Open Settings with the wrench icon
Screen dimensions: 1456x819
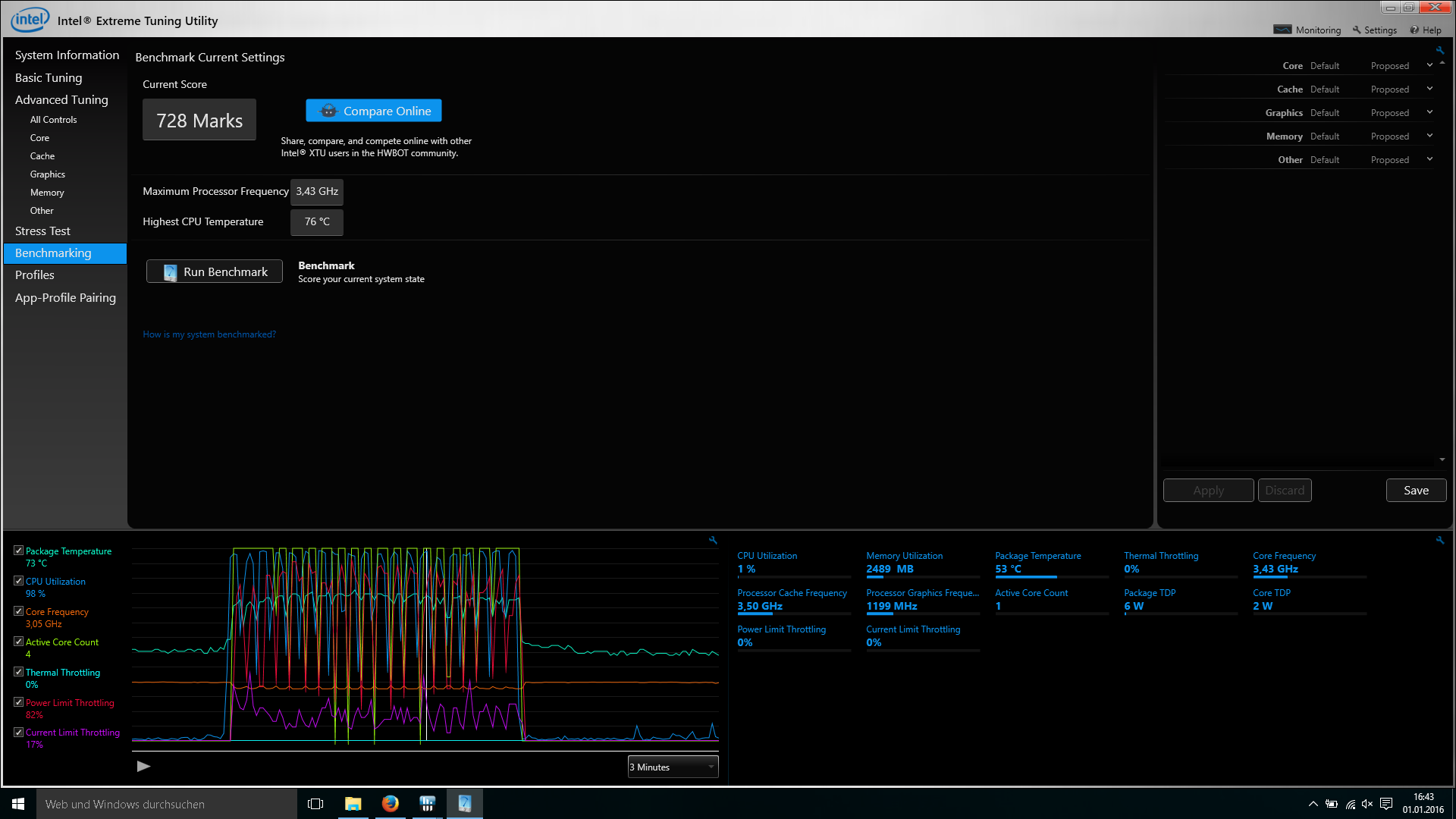(1357, 30)
